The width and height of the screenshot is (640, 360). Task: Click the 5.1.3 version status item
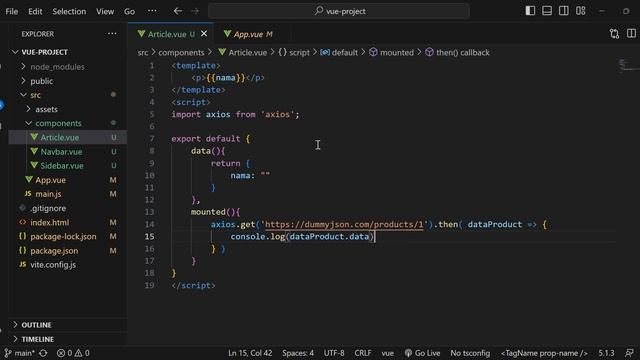(x=606, y=353)
